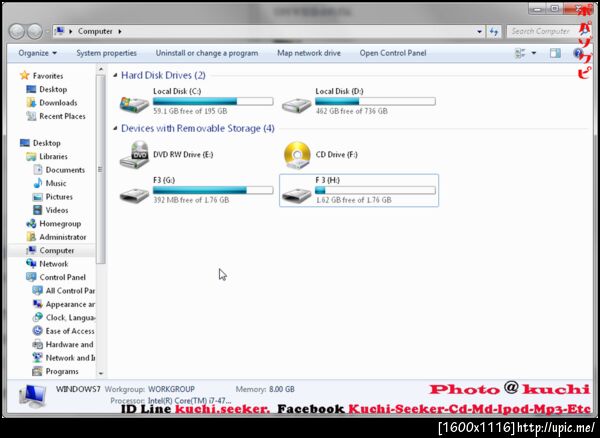Click the Videos library icon
Viewport: 600px width, 438px height.
[x=38, y=210]
